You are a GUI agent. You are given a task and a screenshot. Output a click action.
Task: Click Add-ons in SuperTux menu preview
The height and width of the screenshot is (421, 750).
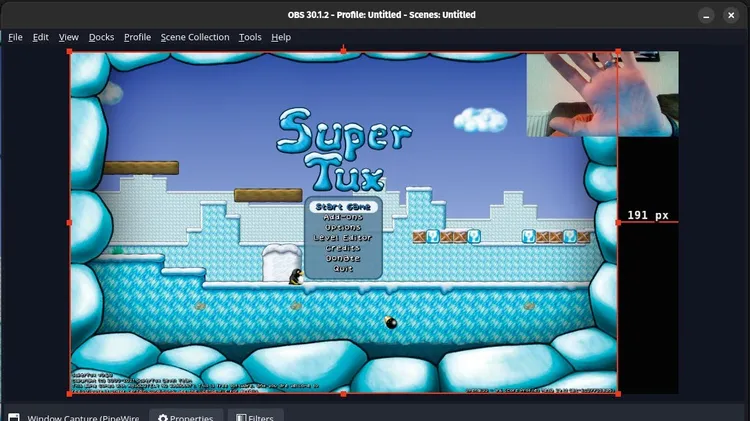point(343,217)
